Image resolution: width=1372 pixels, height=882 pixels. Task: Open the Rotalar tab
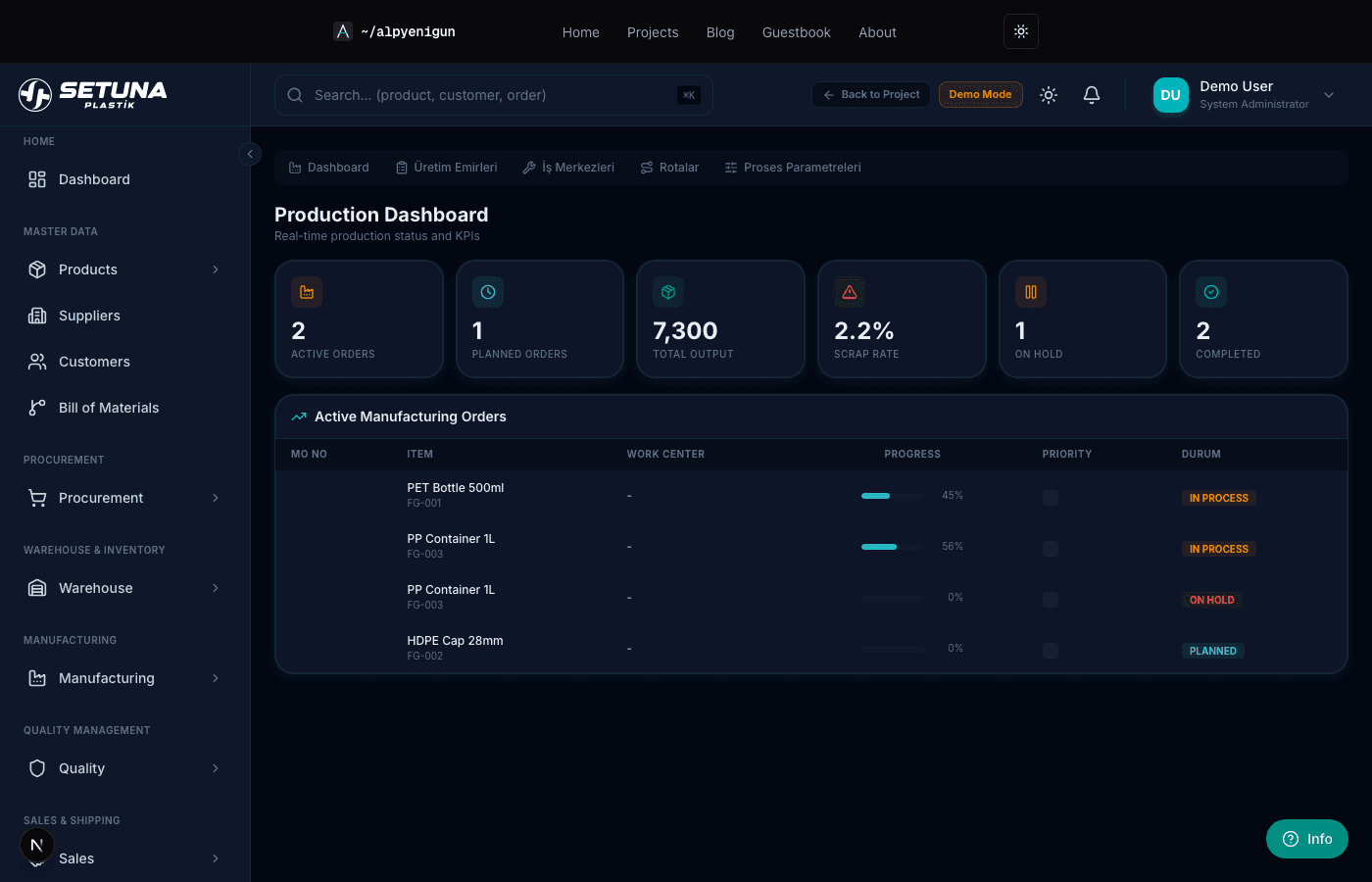[669, 167]
